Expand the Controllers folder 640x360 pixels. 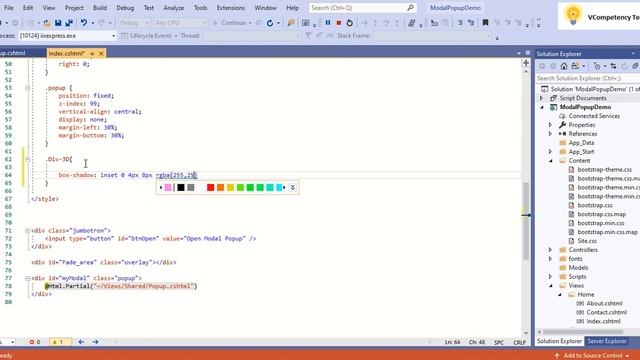(x=550, y=250)
